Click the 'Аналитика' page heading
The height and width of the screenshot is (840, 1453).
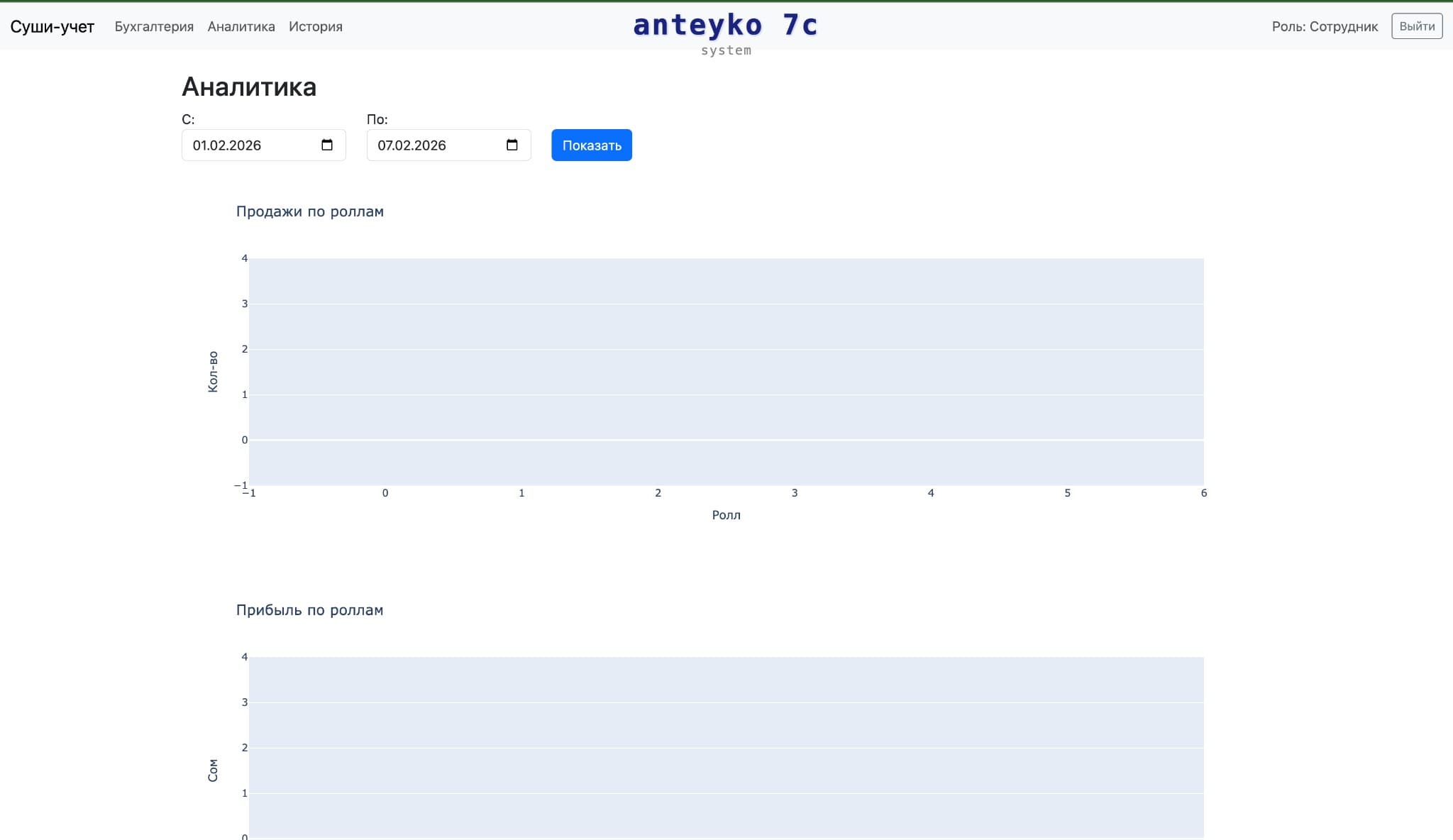click(249, 87)
